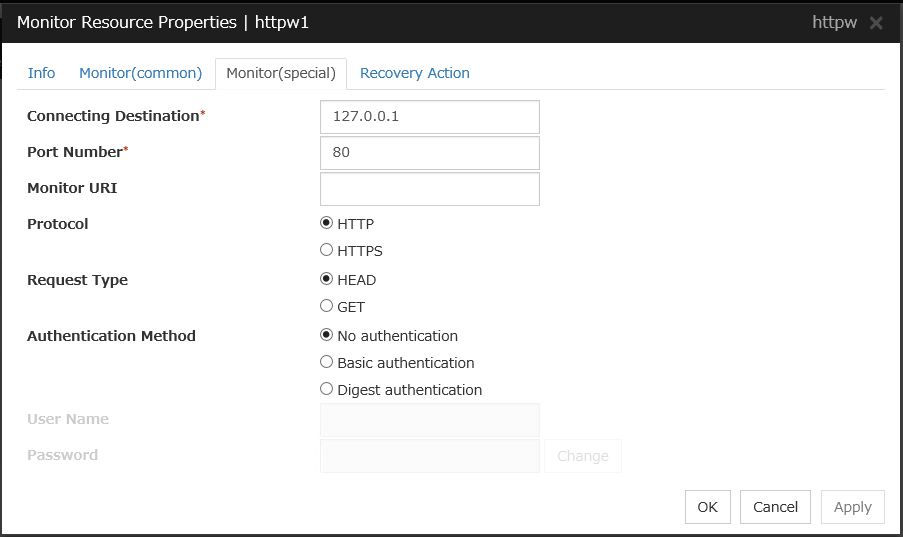Screen dimensions: 903x537
Task: Choose HTTPS as the protocol
Action: click(x=327, y=251)
